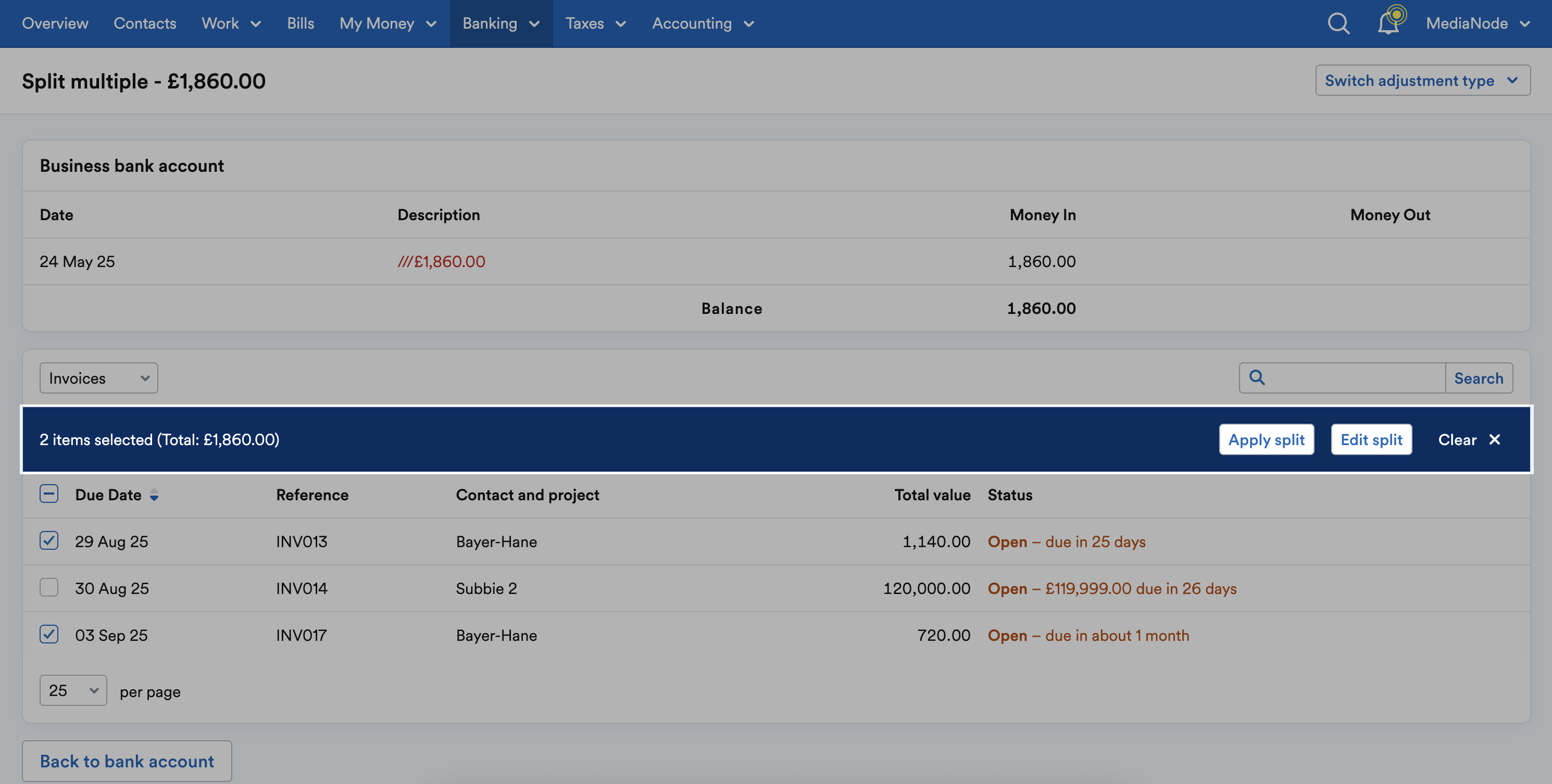Click the X icon next to Clear
1552x784 pixels.
pyautogui.click(x=1495, y=439)
